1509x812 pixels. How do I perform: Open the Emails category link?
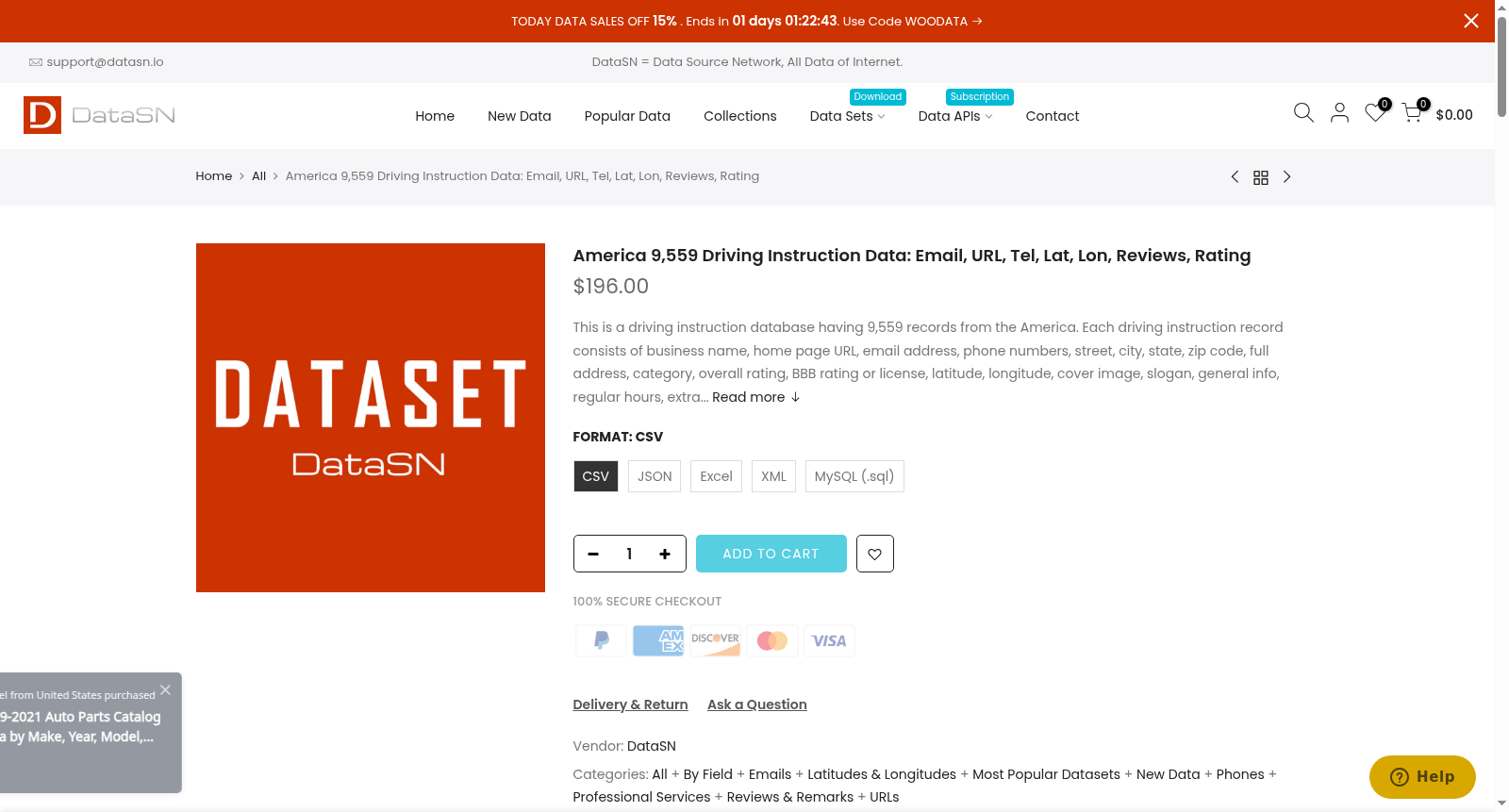click(771, 774)
